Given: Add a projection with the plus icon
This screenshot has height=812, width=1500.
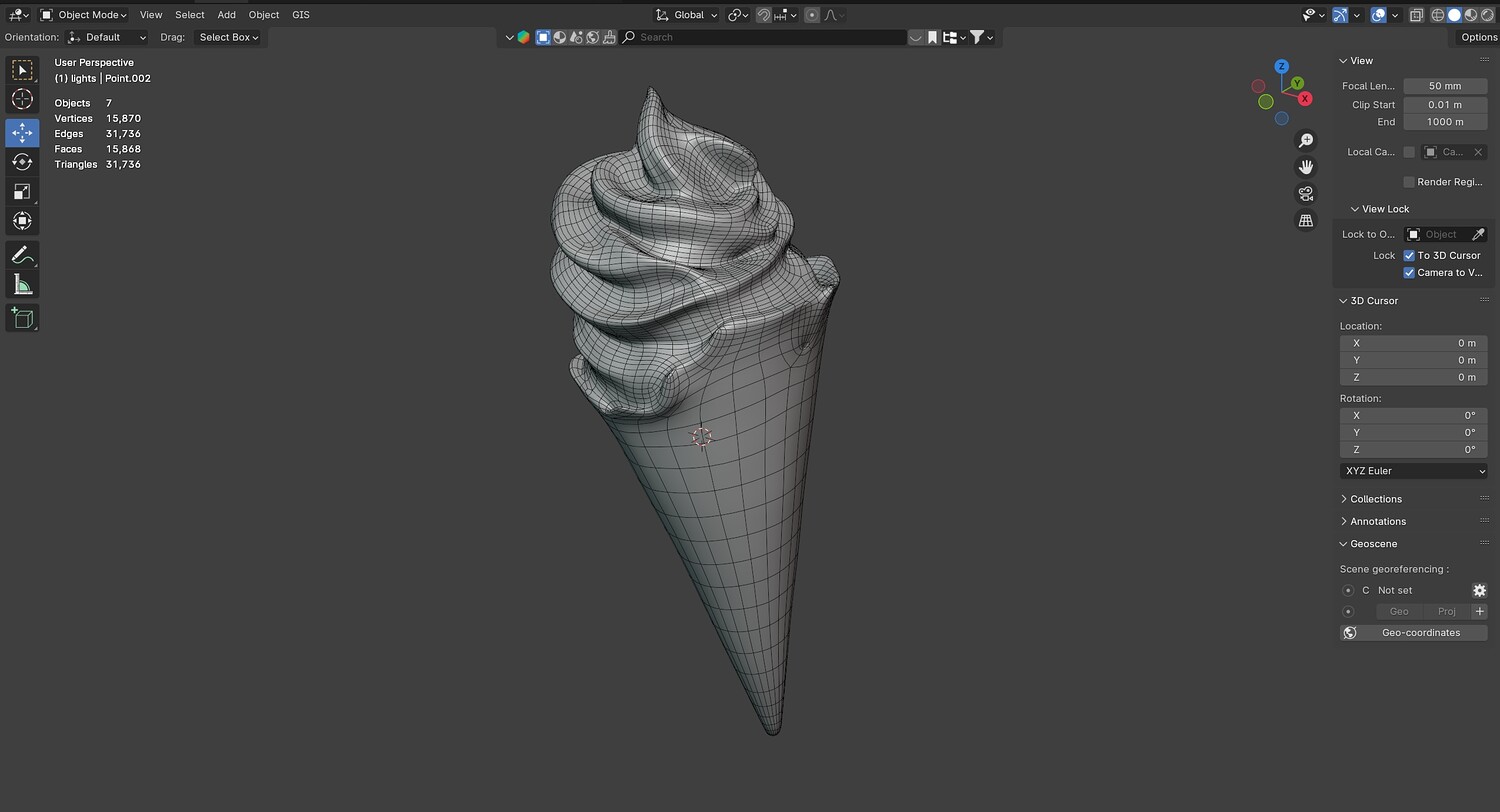Looking at the screenshot, I should point(1479,612).
